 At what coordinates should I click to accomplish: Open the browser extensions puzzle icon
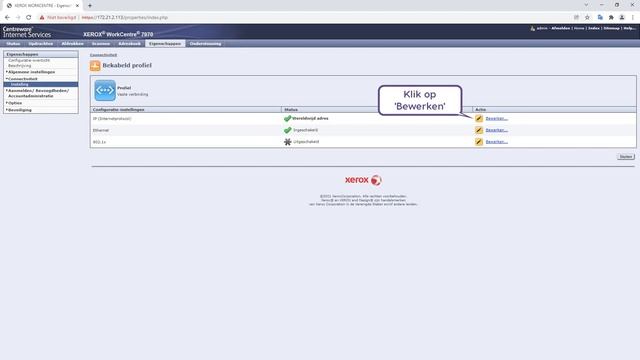pyautogui.click(x=611, y=18)
